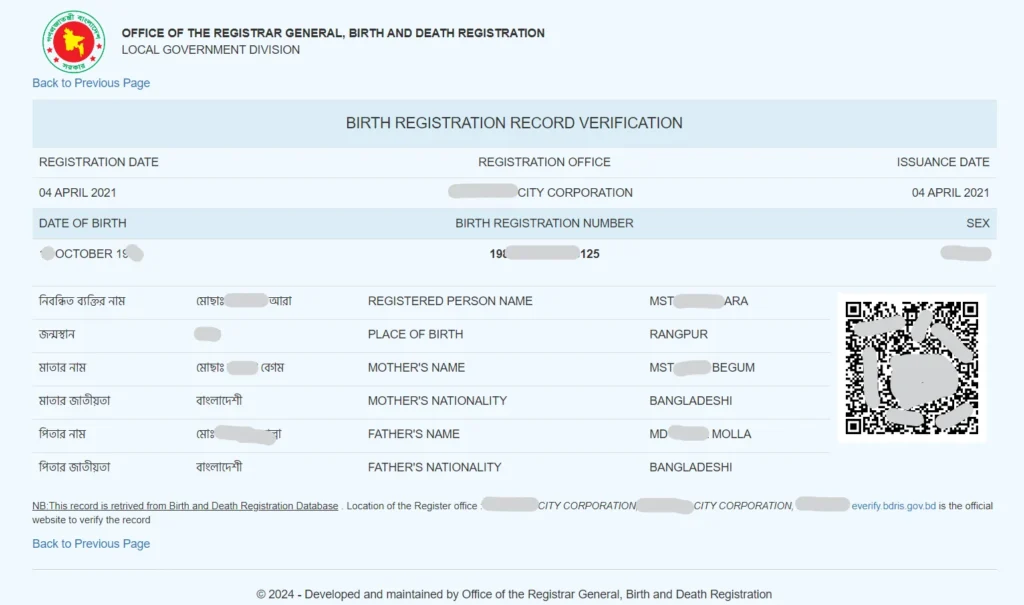Click the Registration Date column header
1024x605 pixels.
(98, 162)
